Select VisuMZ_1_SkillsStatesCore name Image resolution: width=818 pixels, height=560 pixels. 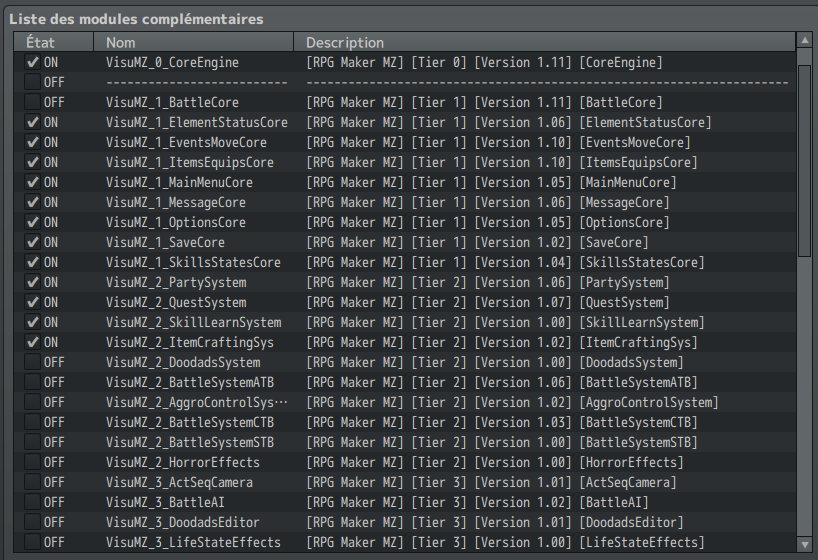click(x=193, y=263)
